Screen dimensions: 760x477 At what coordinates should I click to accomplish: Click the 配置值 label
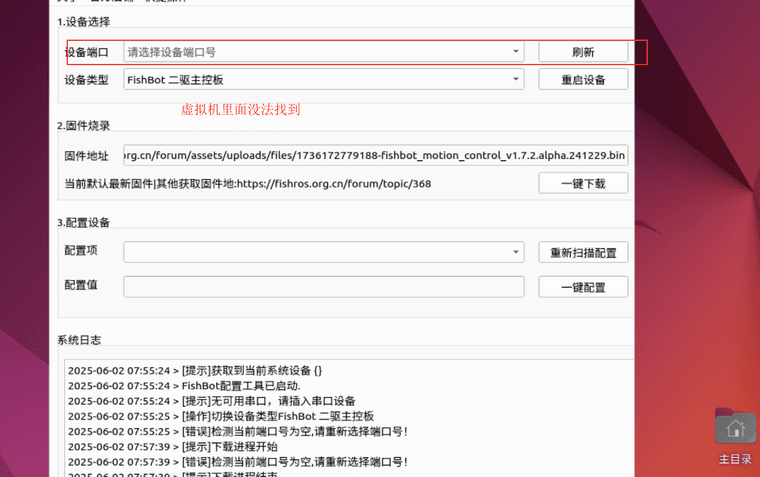pyautogui.click(x=81, y=285)
